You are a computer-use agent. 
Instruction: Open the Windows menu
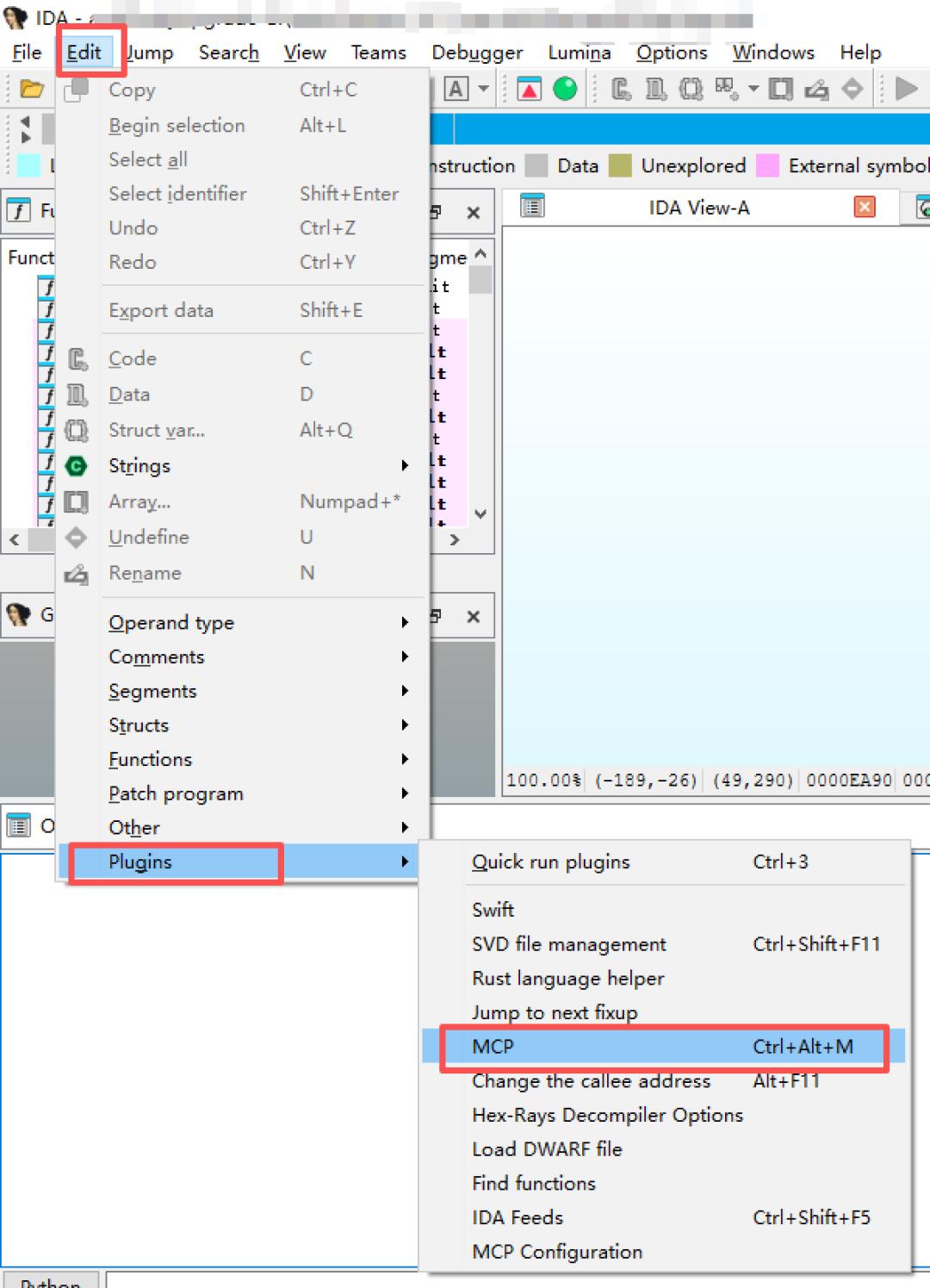pos(773,53)
